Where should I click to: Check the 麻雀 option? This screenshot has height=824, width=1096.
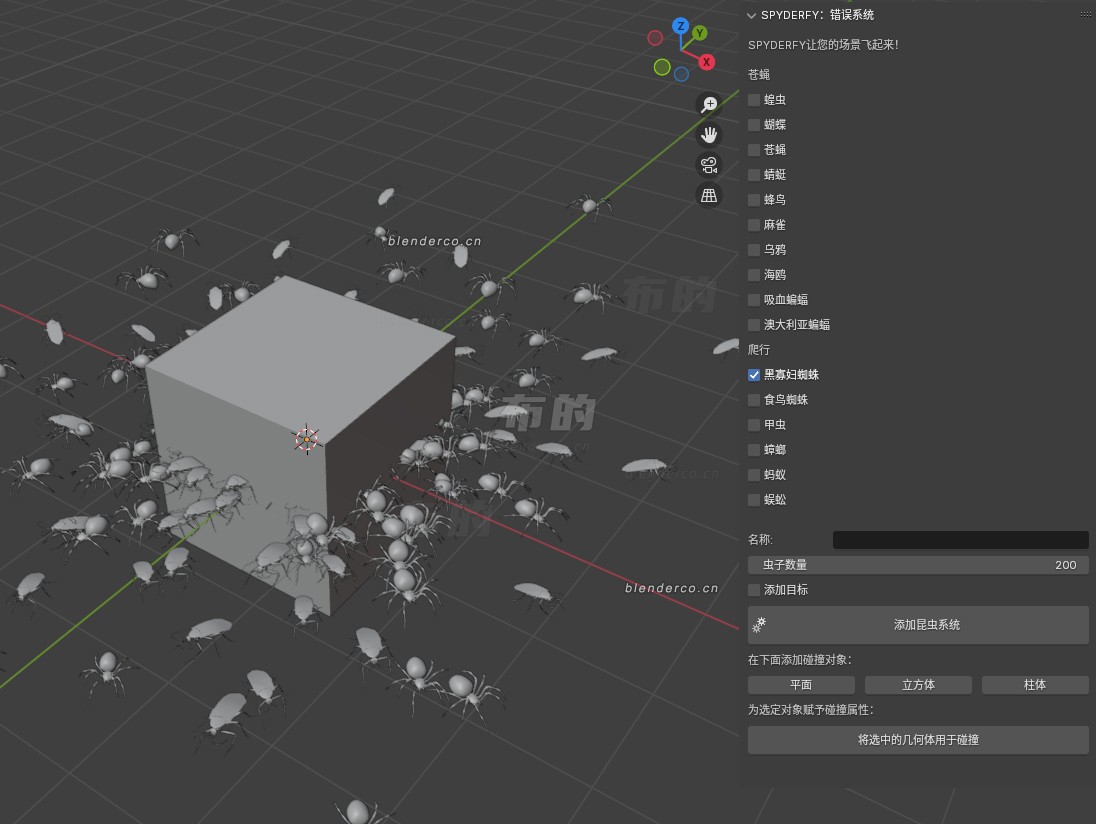tap(754, 225)
